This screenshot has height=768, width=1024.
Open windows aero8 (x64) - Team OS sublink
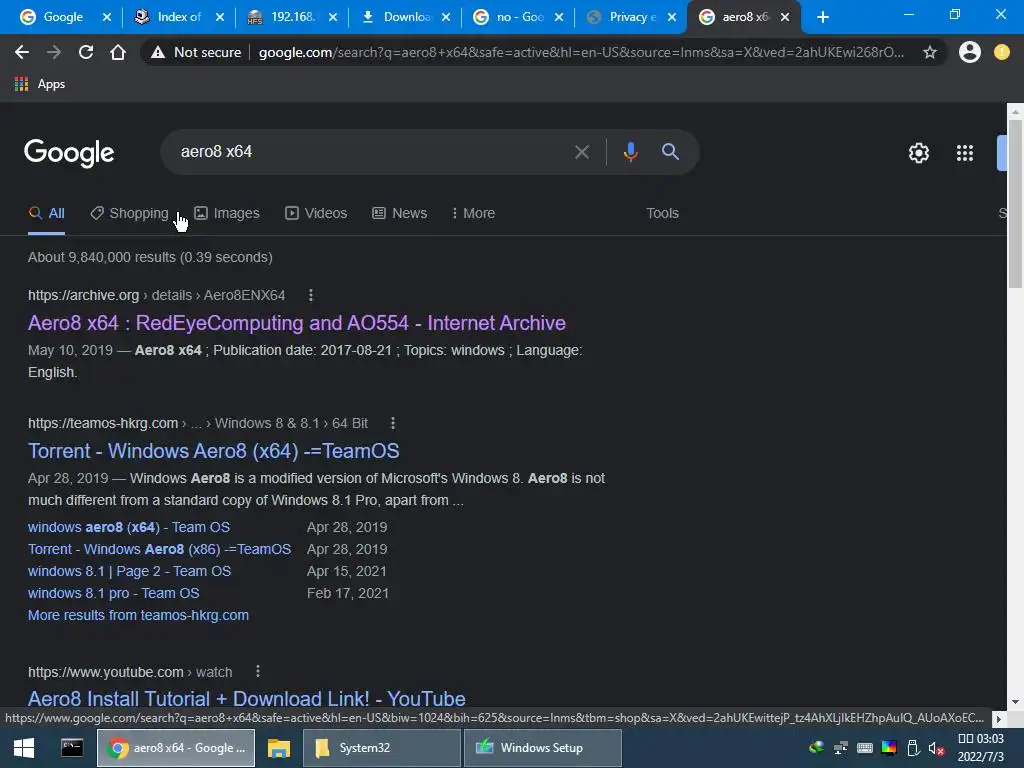coord(129,527)
